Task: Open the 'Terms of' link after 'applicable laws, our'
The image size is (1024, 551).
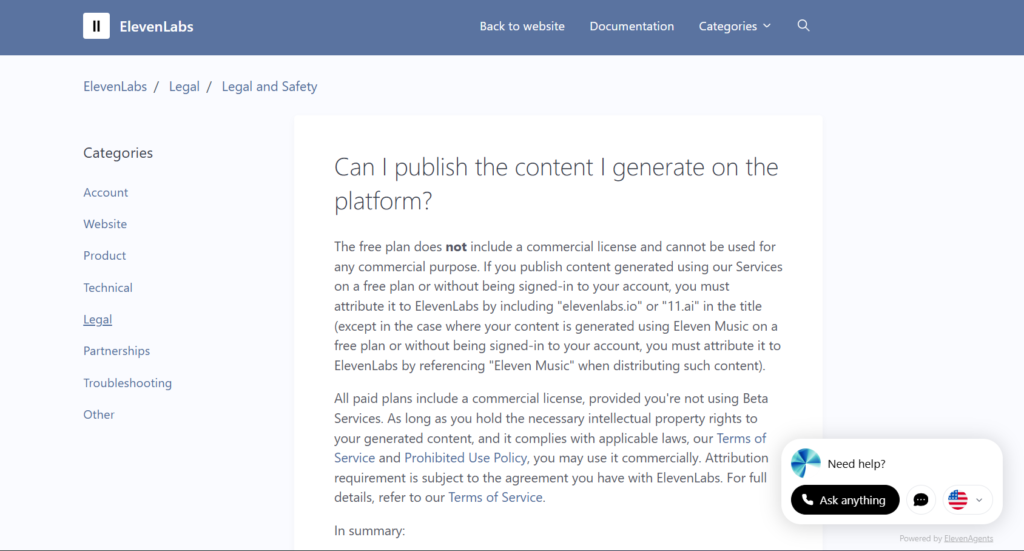Action: [x=741, y=438]
